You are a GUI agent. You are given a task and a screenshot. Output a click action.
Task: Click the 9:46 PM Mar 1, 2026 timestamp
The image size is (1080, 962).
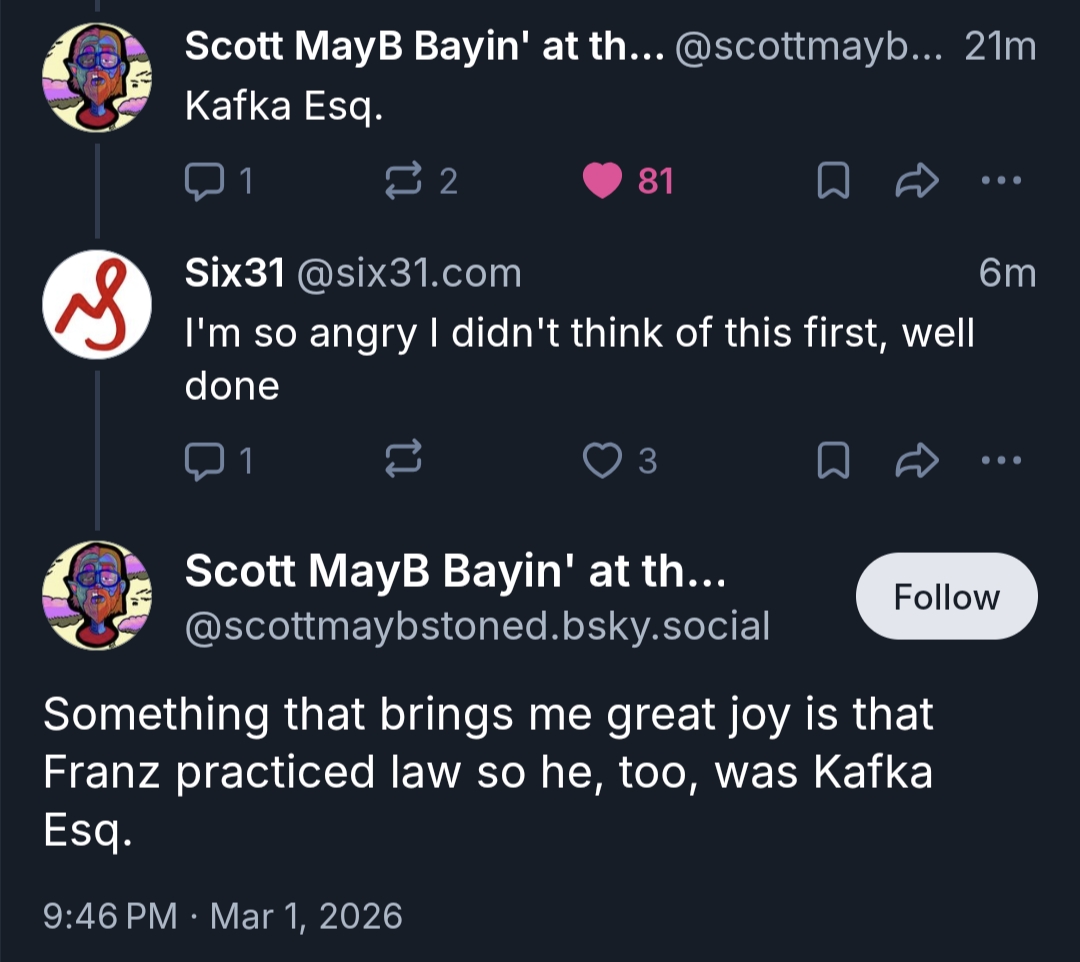(222, 915)
